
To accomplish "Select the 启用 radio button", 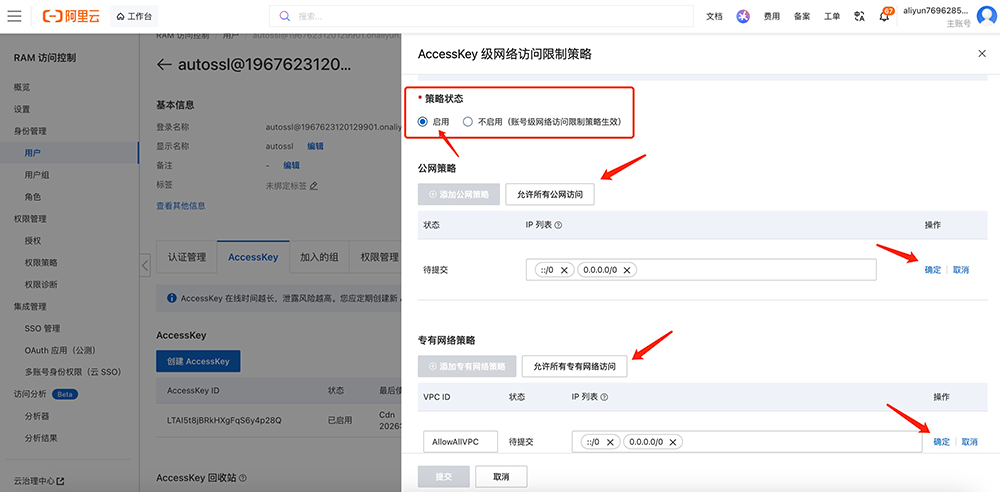I will pyautogui.click(x=423, y=121).
